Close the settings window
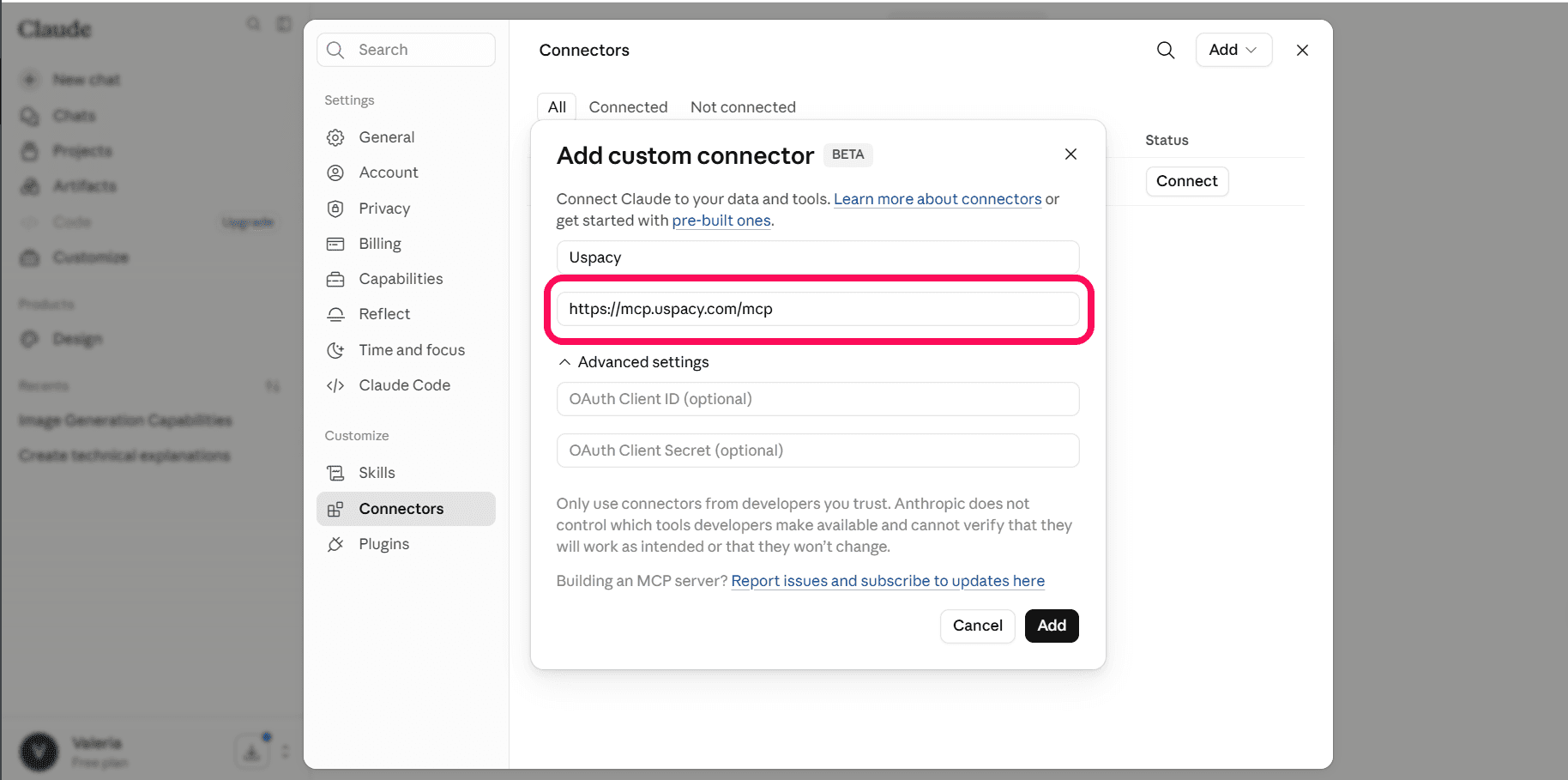This screenshot has width=1568, height=780. pos(1302,50)
